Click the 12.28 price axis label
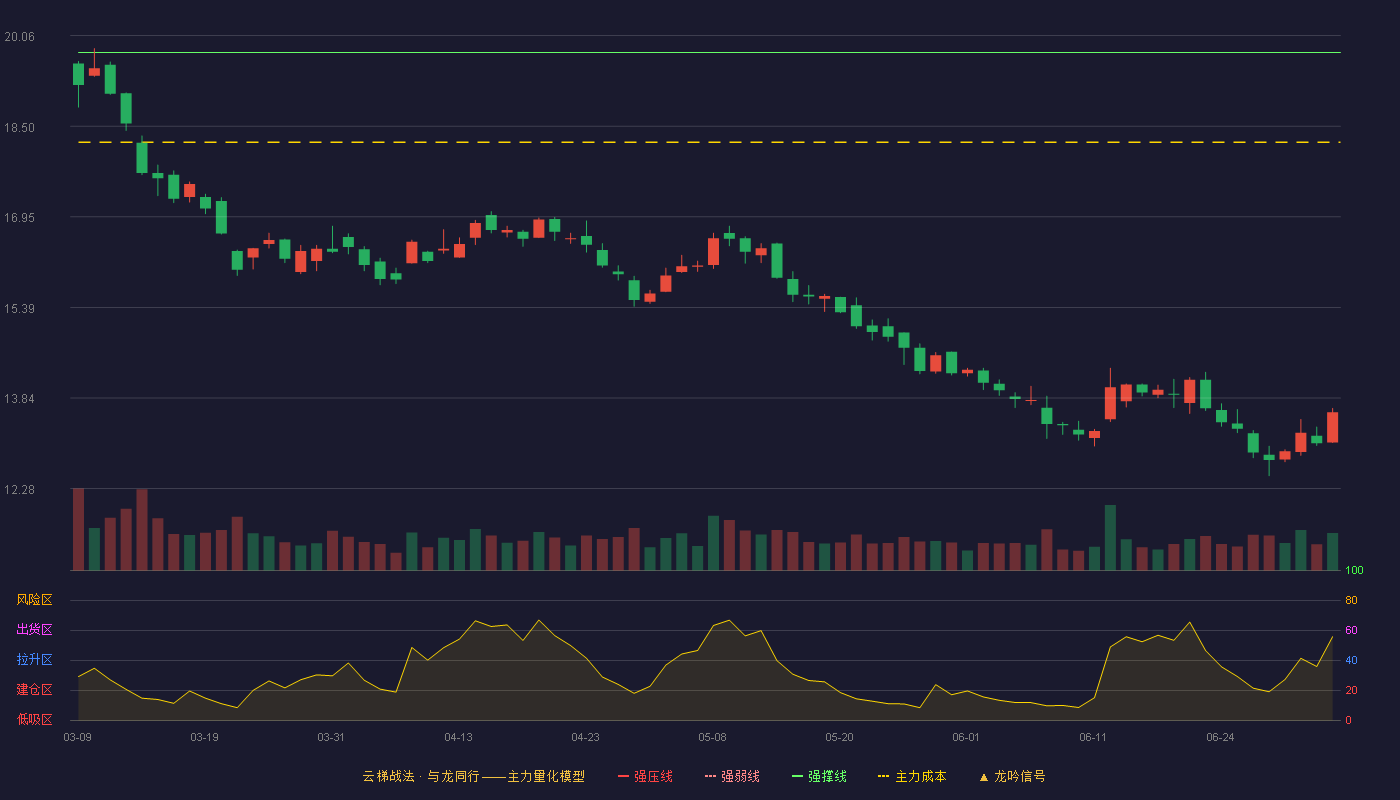 tap(19, 490)
